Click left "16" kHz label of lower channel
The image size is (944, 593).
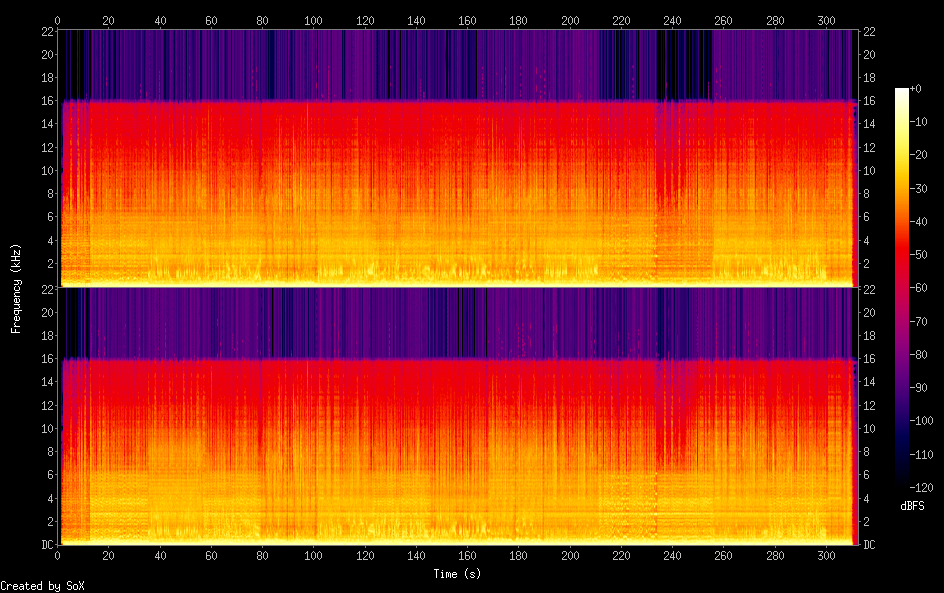pyautogui.click(x=48, y=359)
